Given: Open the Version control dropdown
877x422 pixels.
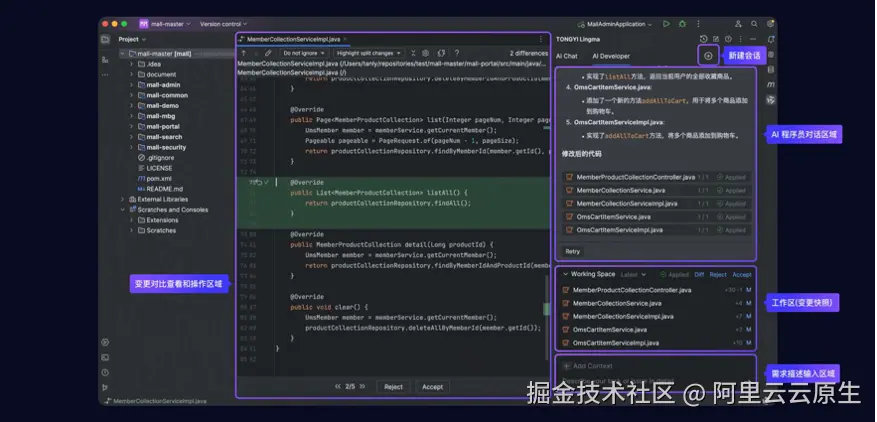Looking at the screenshot, I should (x=223, y=24).
